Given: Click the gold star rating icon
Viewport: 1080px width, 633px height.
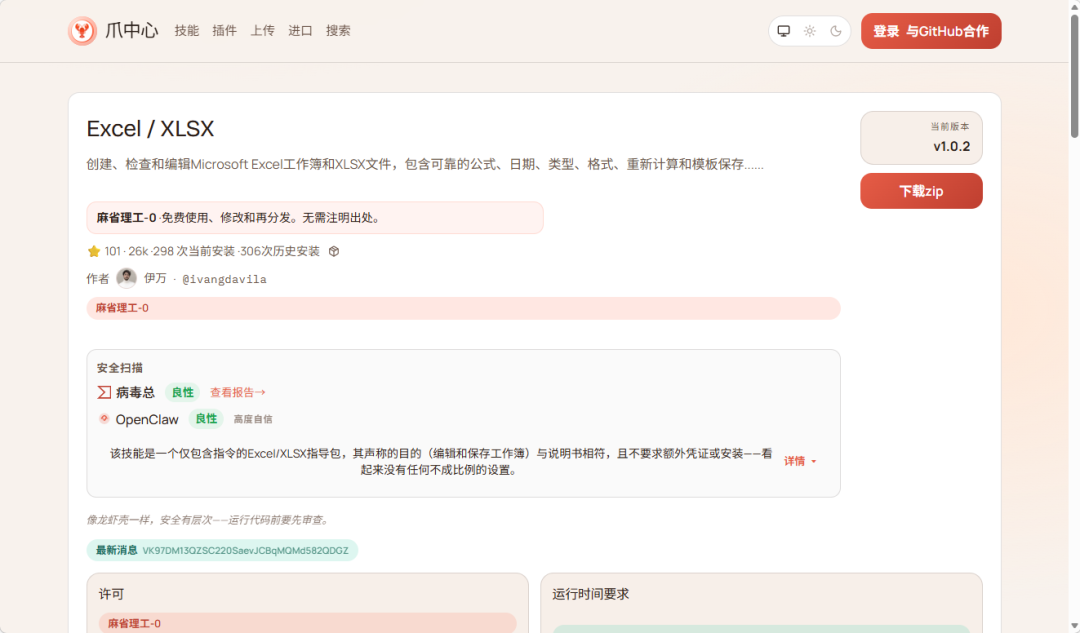Looking at the screenshot, I should point(94,251).
